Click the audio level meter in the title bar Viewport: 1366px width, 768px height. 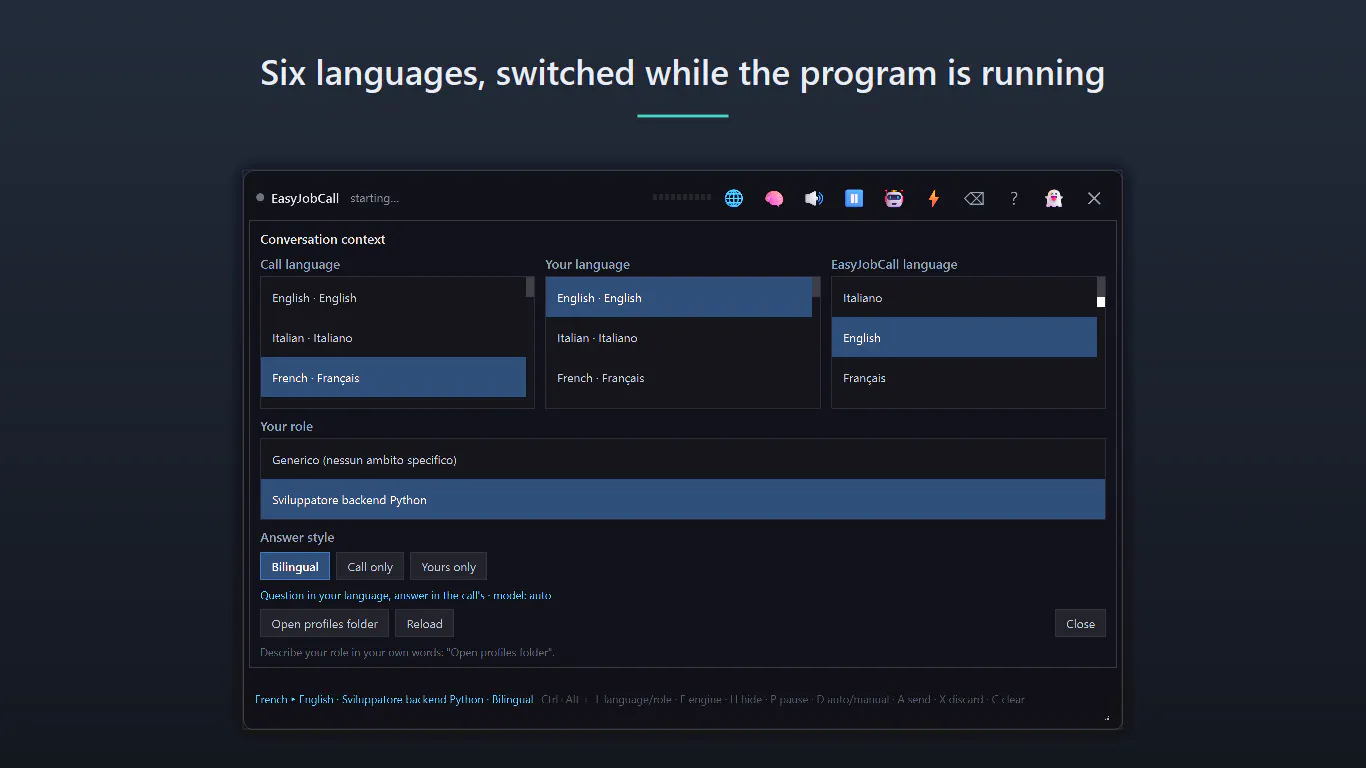682,198
